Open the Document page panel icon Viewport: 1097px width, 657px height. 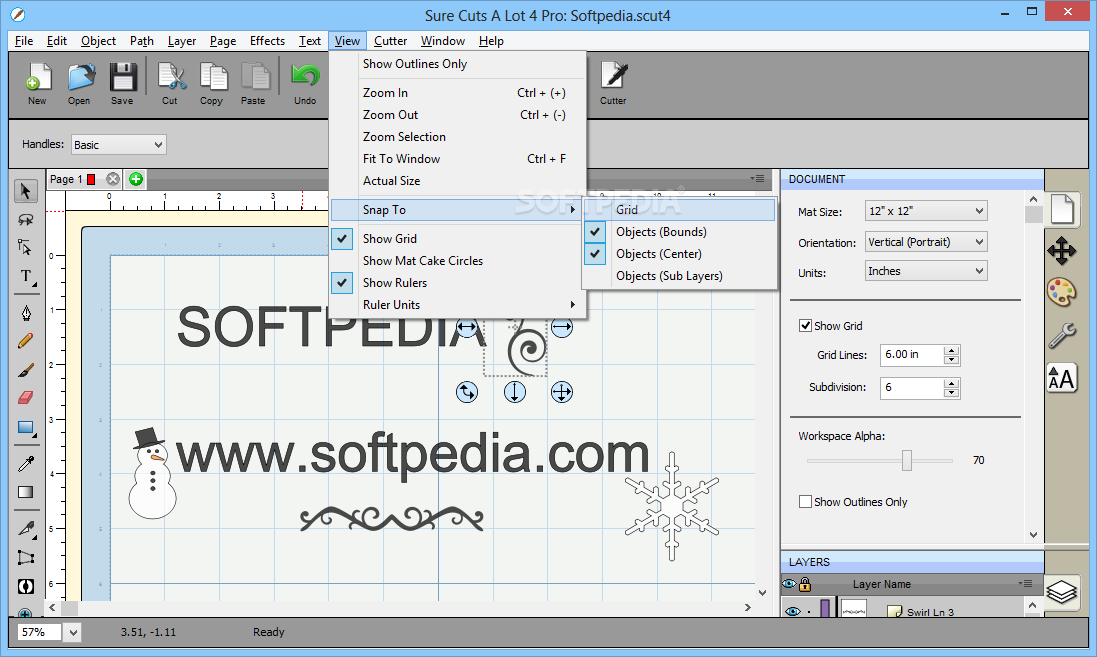coord(1061,209)
